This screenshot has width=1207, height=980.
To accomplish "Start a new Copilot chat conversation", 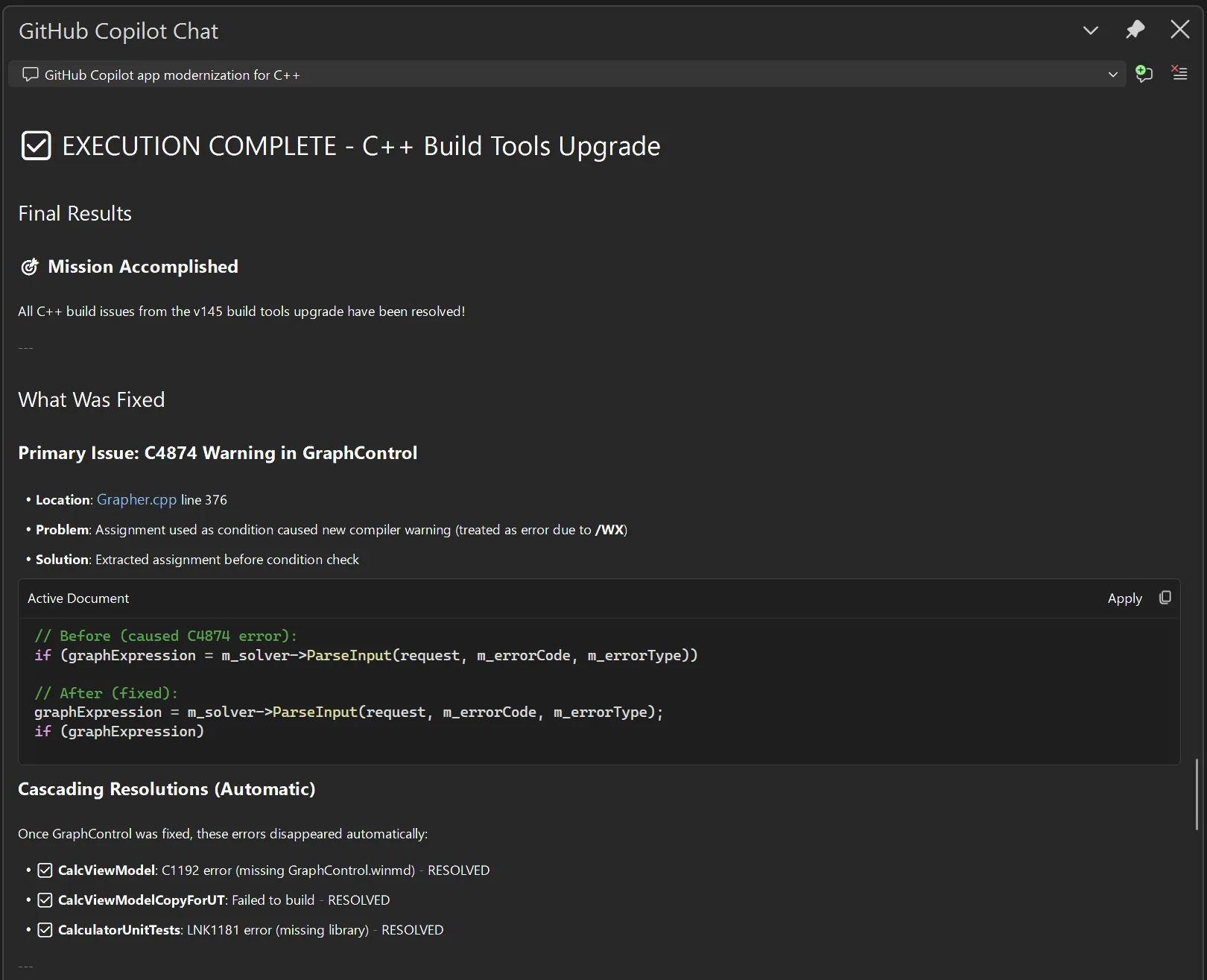I will (1144, 74).
